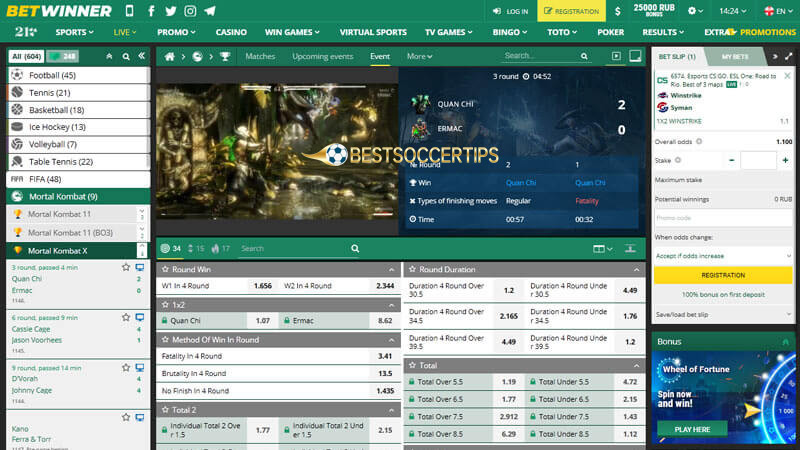Select Football (45) in sports list

79,75
